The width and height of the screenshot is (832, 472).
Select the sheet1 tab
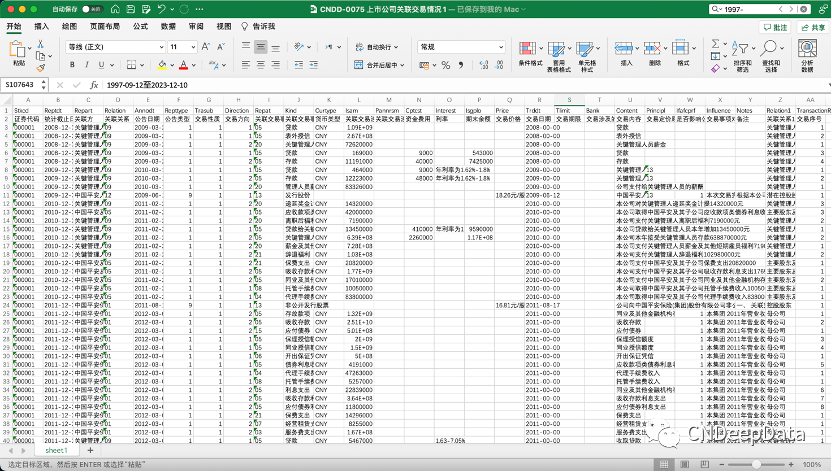coord(56,450)
